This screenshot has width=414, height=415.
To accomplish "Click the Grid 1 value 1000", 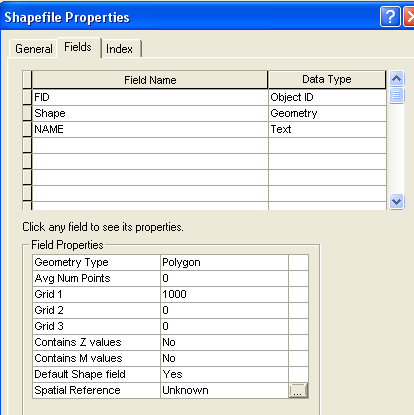I will click(x=224, y=294).
